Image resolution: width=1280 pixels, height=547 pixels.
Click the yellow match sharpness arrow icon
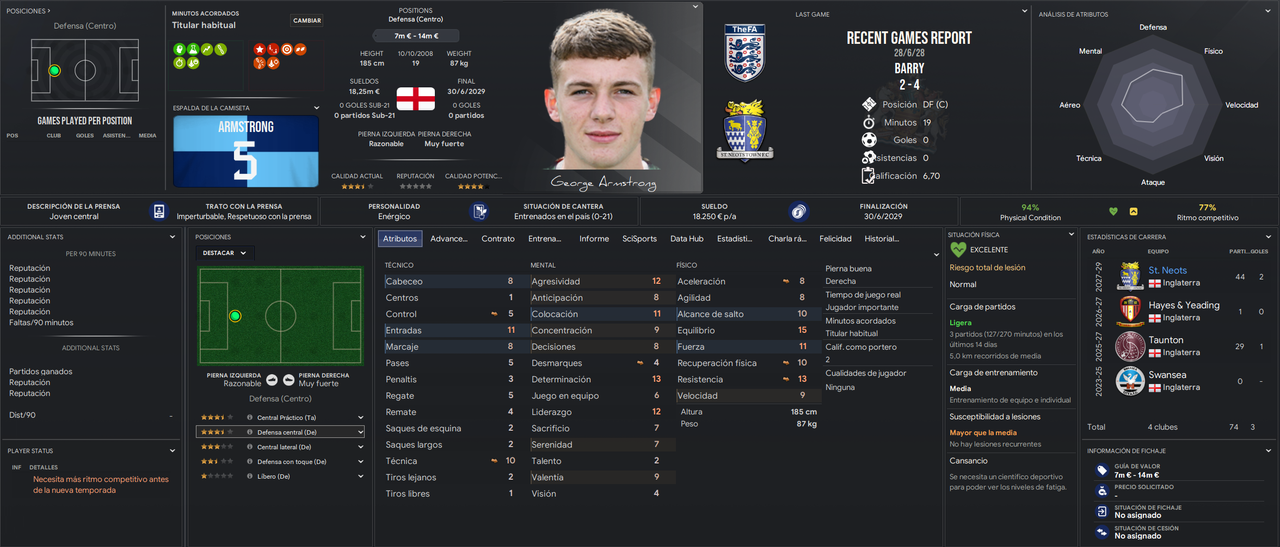point(1133,211)
